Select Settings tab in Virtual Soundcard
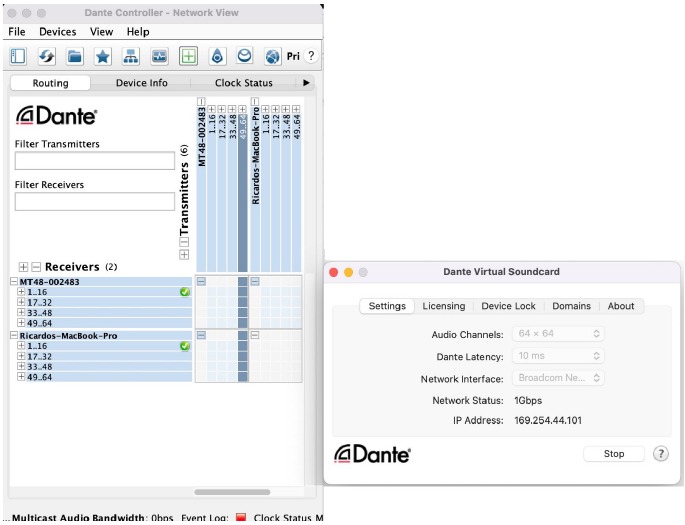685x525 pixels. [387, 306]
